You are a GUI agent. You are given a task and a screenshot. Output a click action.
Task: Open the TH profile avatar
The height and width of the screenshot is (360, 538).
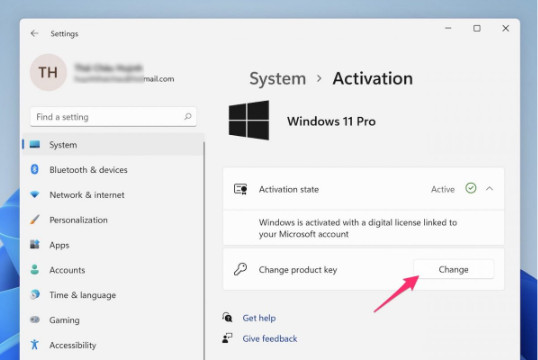click(x=48, y=72)
